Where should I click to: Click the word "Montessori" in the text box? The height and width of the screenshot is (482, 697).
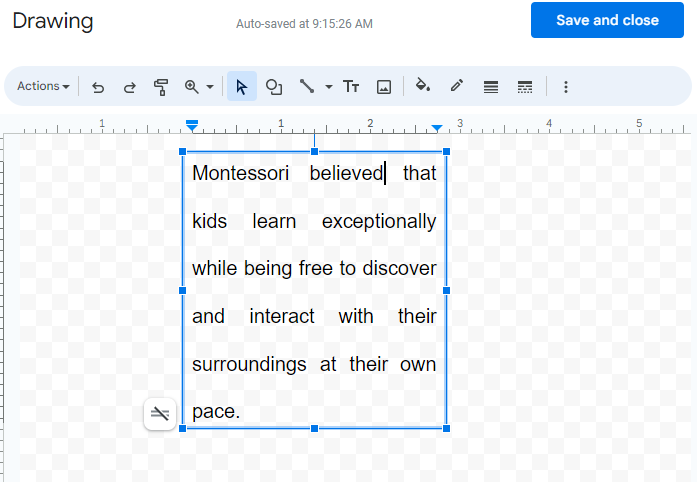pos(240,173)
